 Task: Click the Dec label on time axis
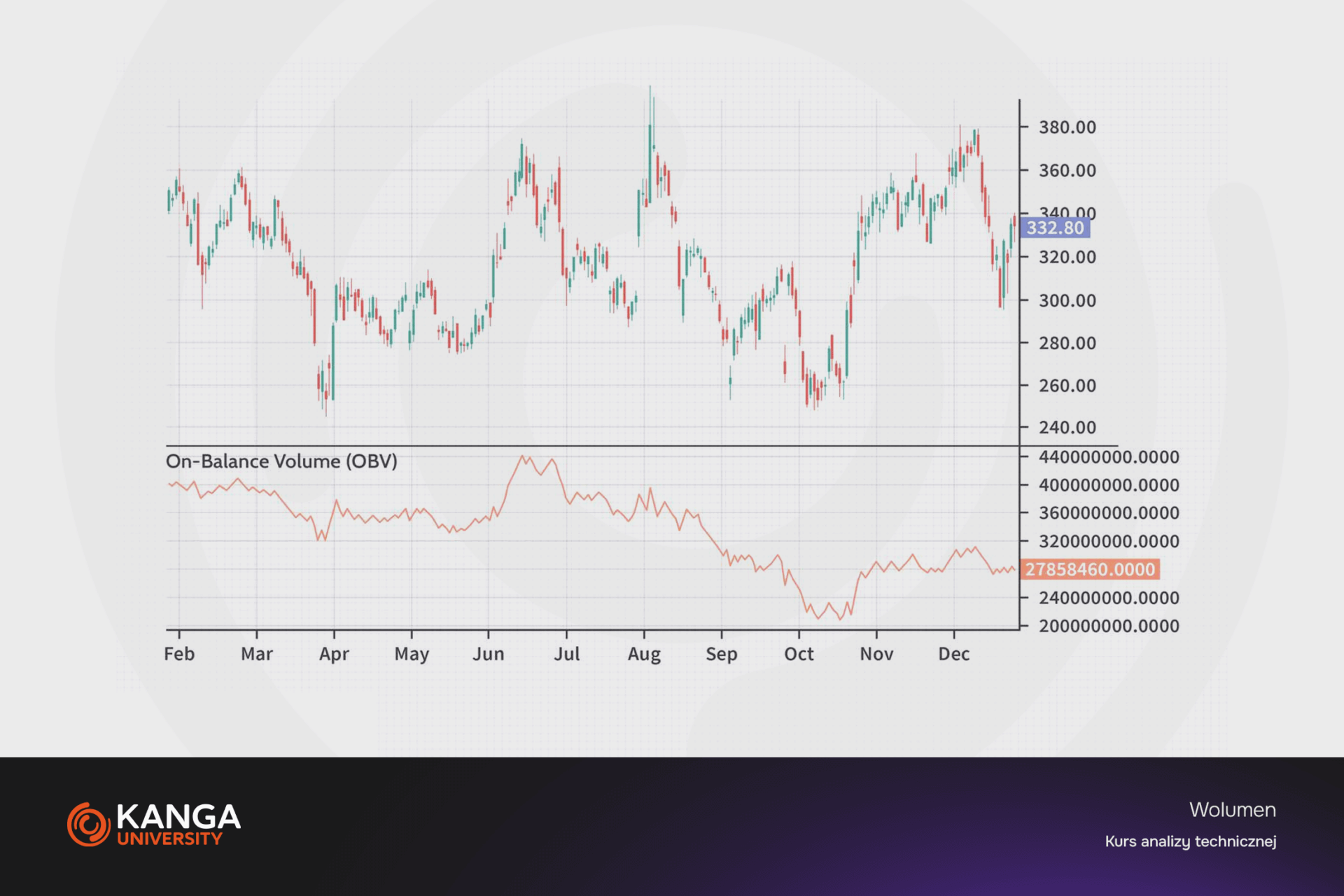click(954, 654)
